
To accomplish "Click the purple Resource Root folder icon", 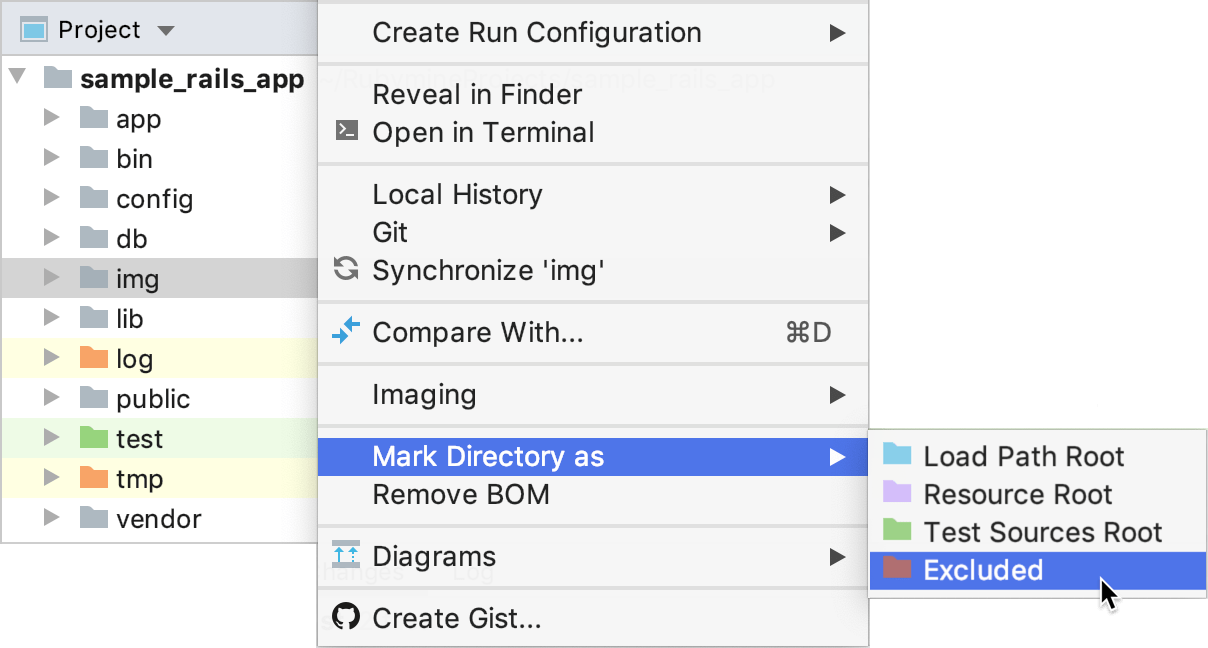I will click(897, 493).
